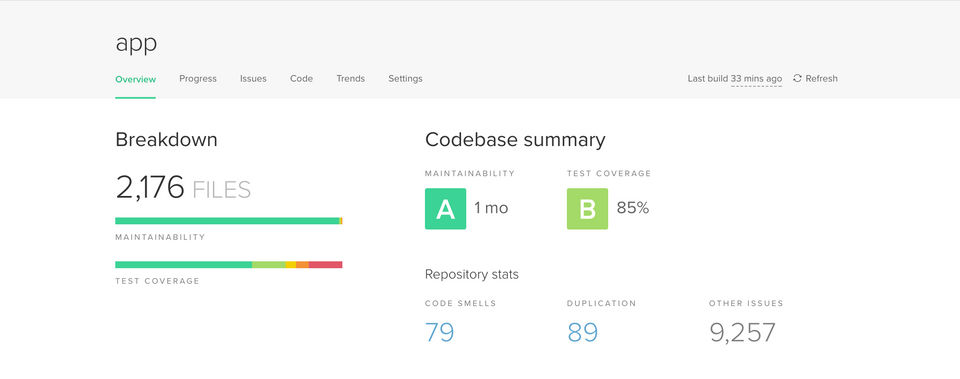The width and height of the screenshot is (960, 379).
Task: Click the green maintainability breakdown bar
Action: pos(227,220)
